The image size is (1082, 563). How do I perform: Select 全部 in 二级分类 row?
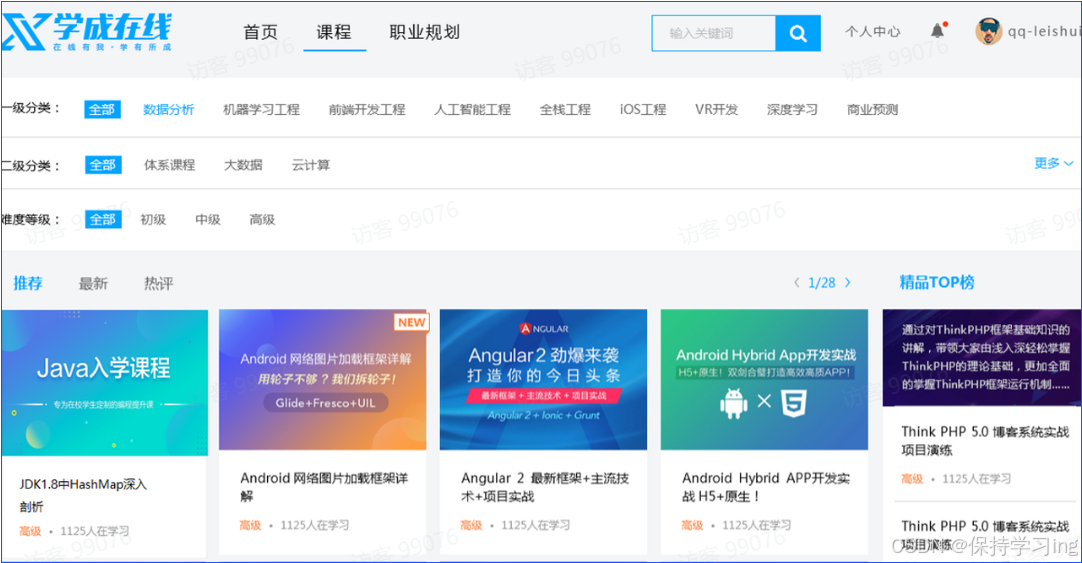(103, 165)
